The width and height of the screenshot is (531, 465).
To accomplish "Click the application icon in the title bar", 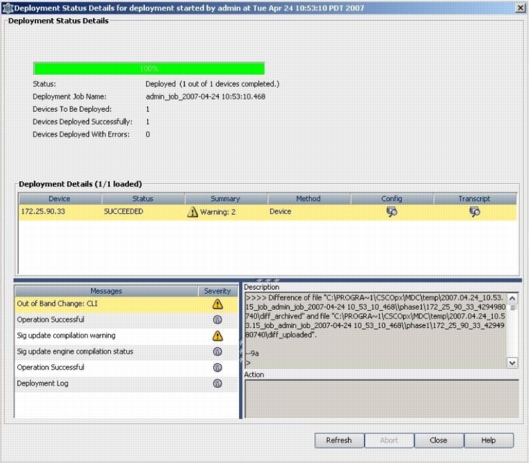I will pyautogui.click(x=7, y=8).
